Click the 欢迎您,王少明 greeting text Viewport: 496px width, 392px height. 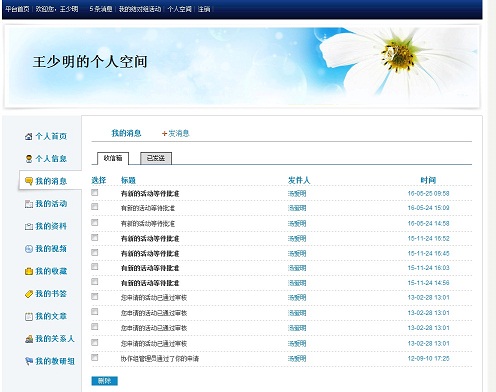57,9
